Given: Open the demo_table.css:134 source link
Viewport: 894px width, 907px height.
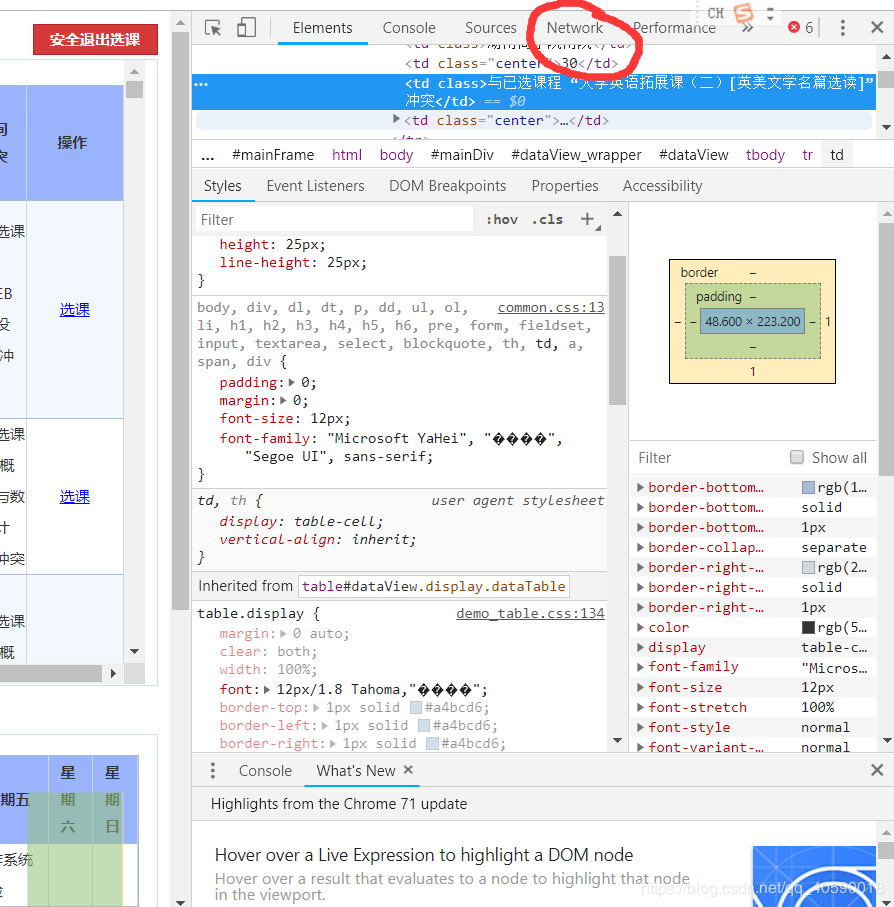Looking at the screenshot, I should [530, 613].
